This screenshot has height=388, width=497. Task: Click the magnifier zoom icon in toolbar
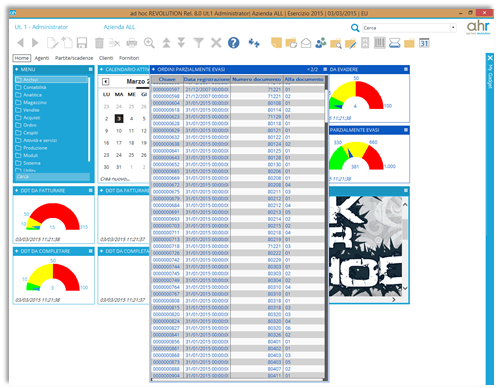[x=149, y=43]
